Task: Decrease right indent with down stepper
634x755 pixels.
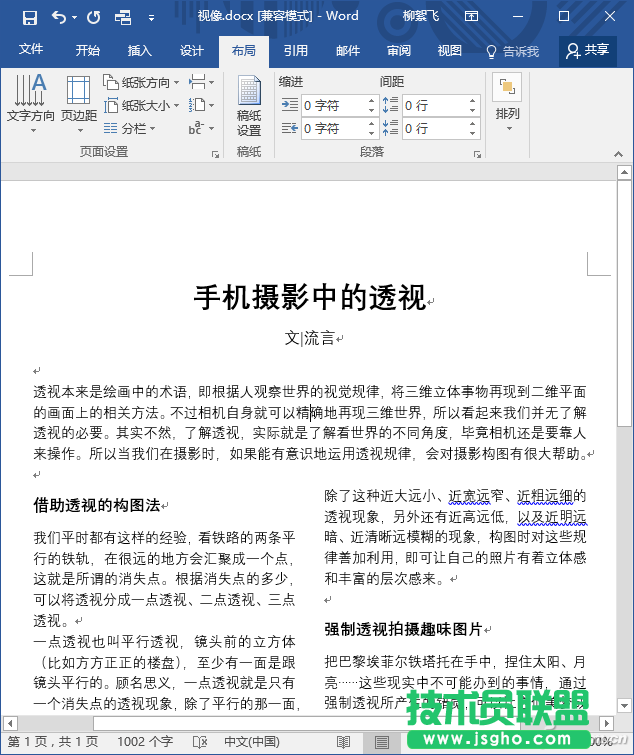Action: [x=371, y=133]
